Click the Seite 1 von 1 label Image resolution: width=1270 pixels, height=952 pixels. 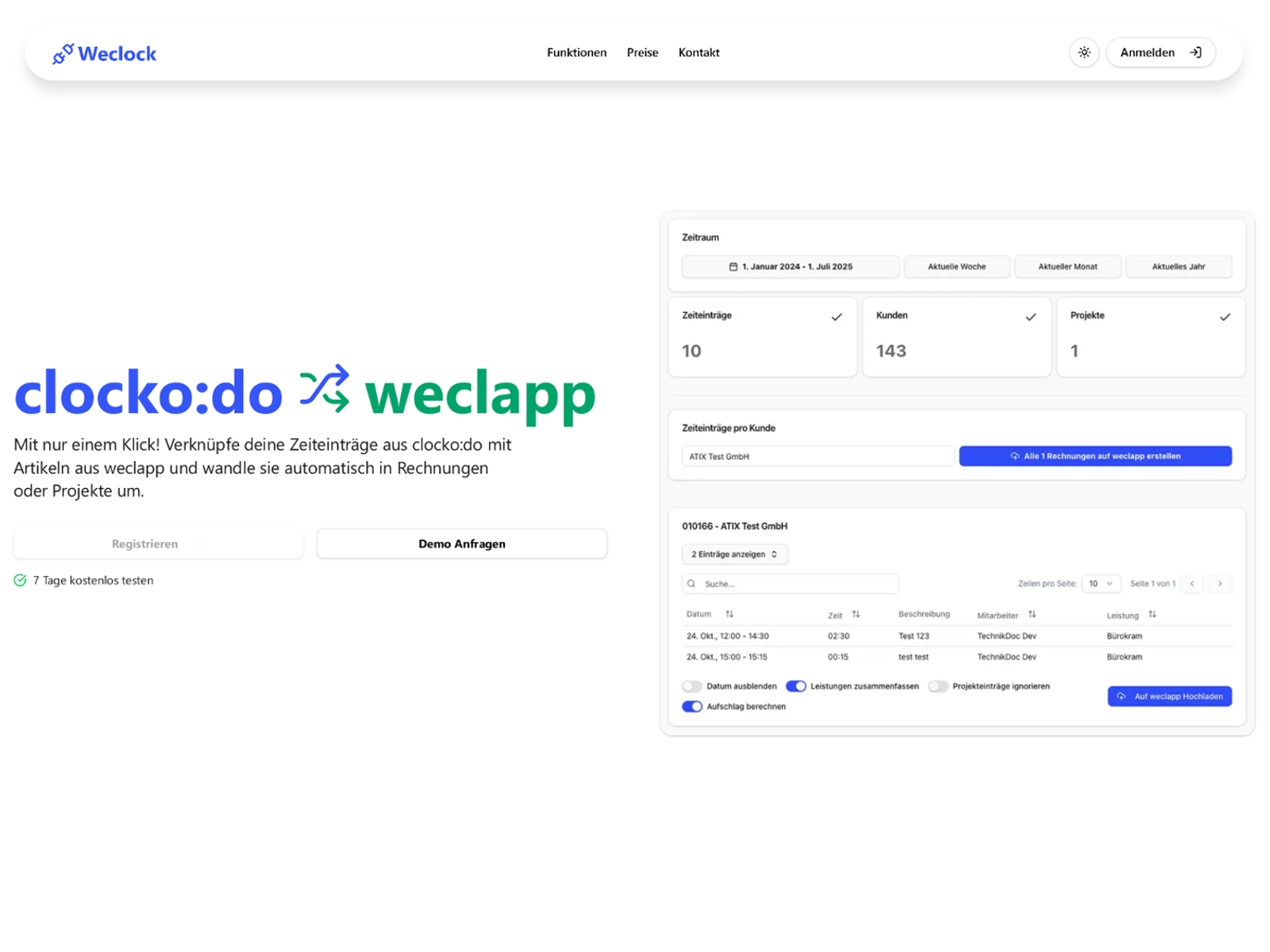coord(1153,584)
